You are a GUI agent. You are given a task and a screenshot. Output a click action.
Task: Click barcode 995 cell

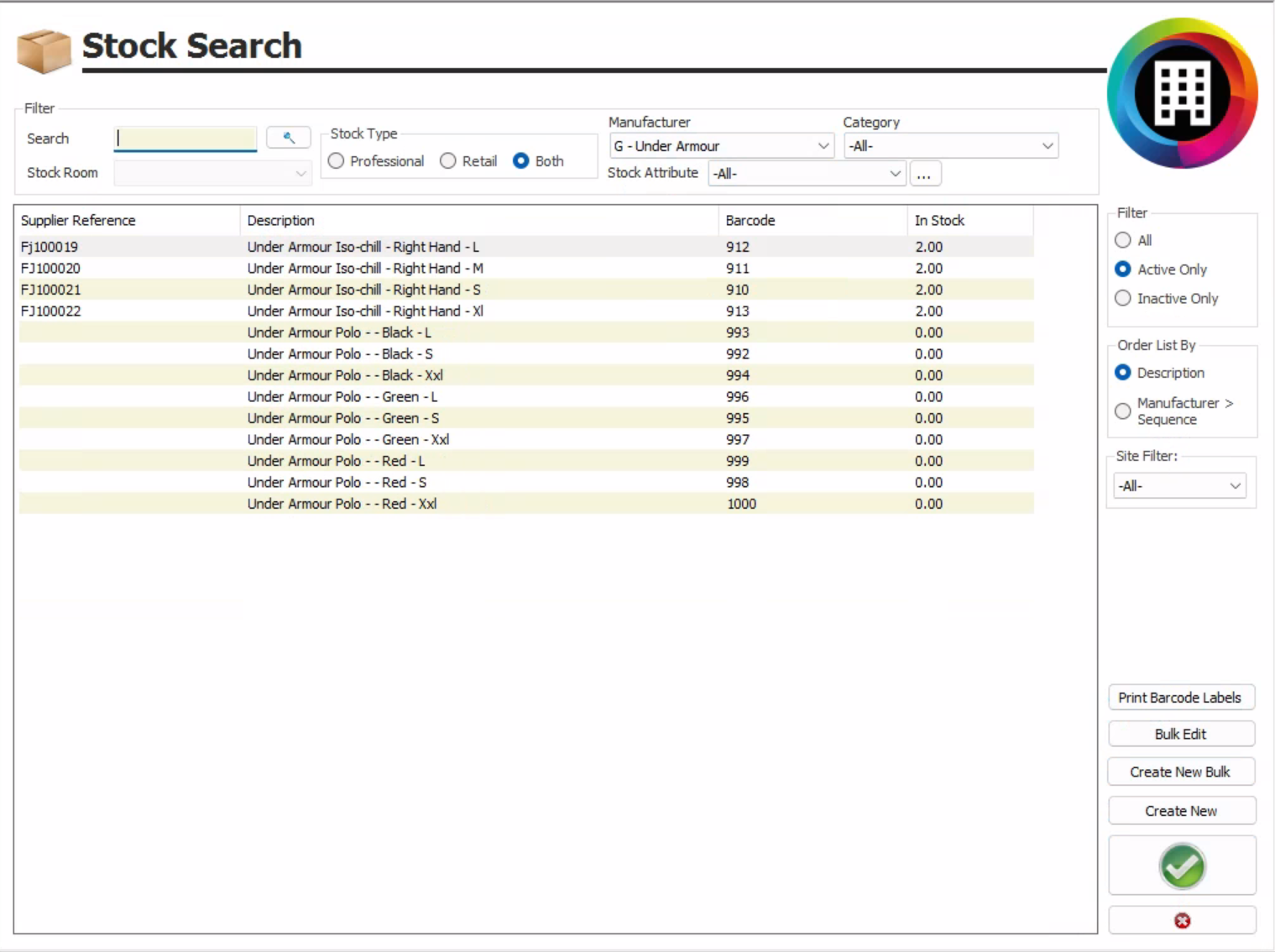tap(738, 418)
